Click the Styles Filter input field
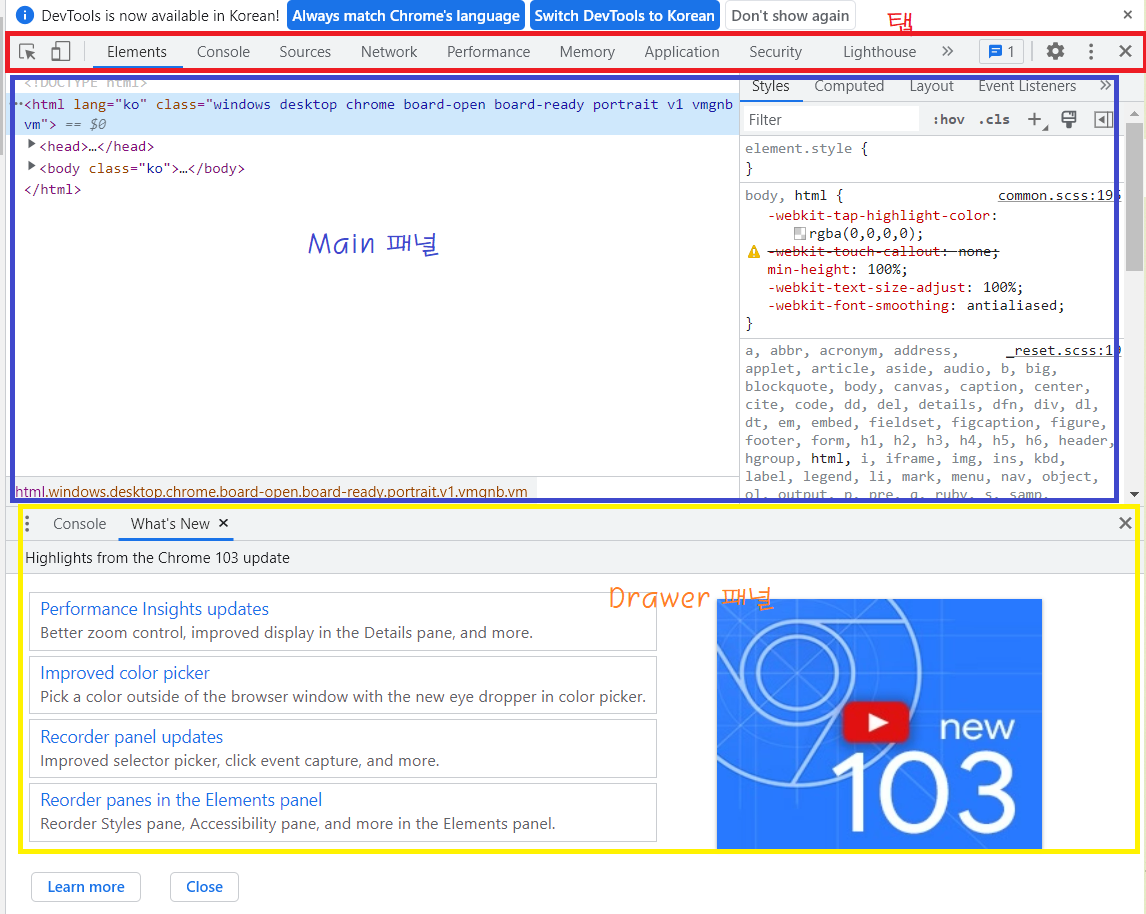The image size is (1146, 914). [830, 119]
